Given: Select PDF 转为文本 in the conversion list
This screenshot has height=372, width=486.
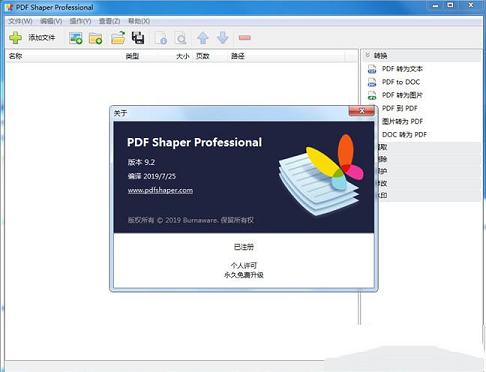Looking at the screenshot, I should (x=402, y=69).
